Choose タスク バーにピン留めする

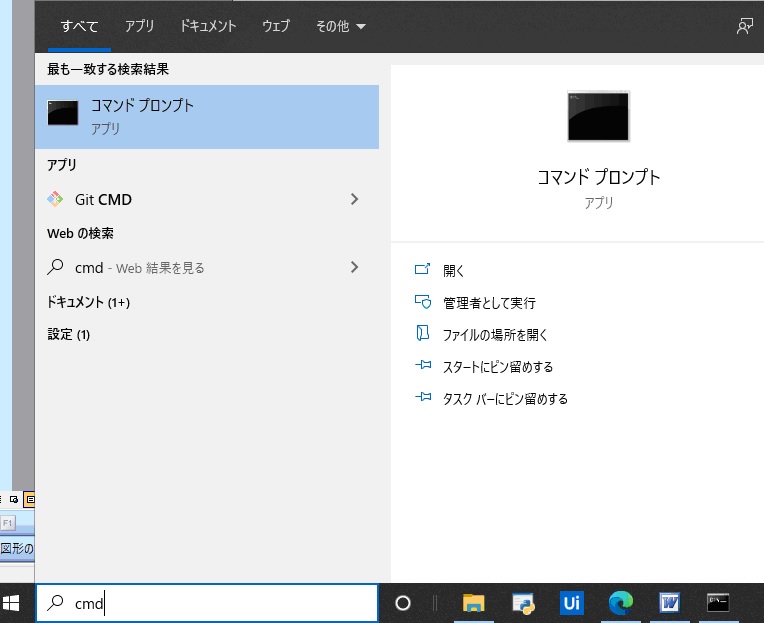(x=505, y=399)
